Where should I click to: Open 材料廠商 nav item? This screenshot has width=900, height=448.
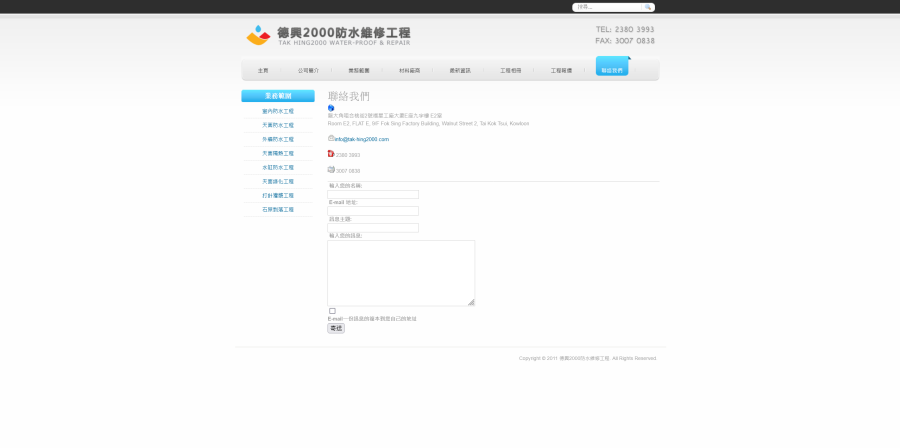click(x=409, y=71)
